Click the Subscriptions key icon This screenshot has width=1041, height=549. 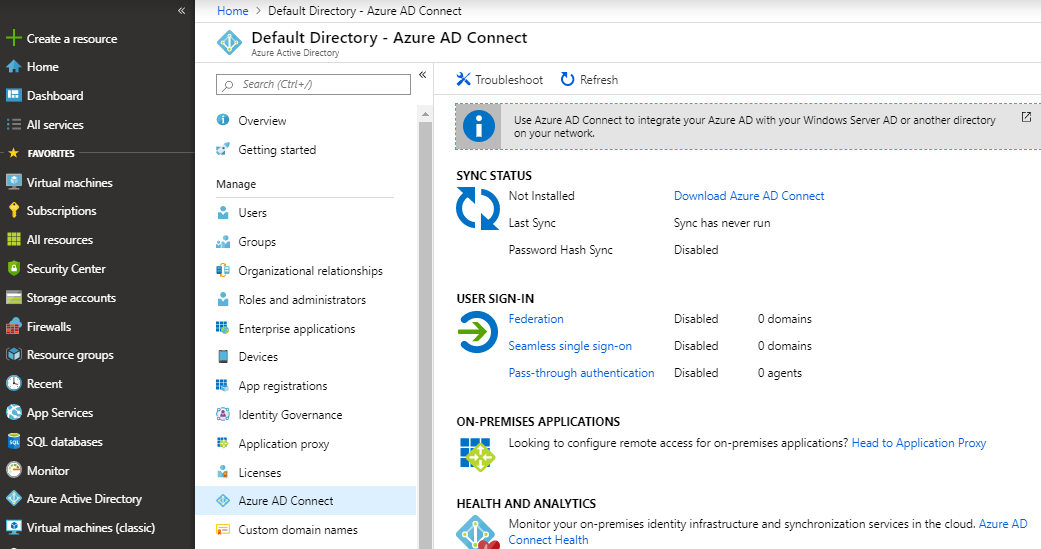(13, 210)
